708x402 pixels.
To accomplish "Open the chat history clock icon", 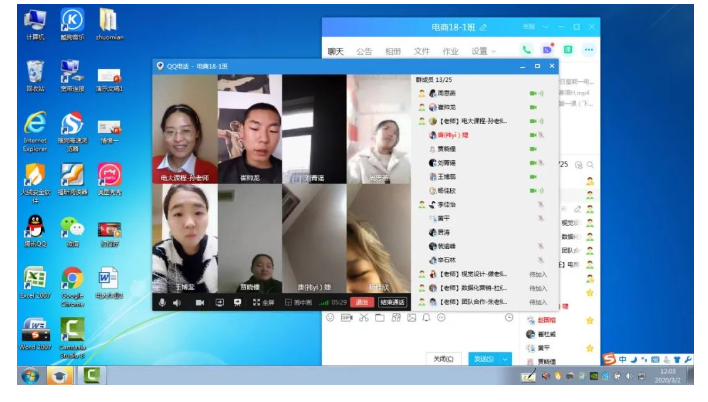I will pos(508,318).
